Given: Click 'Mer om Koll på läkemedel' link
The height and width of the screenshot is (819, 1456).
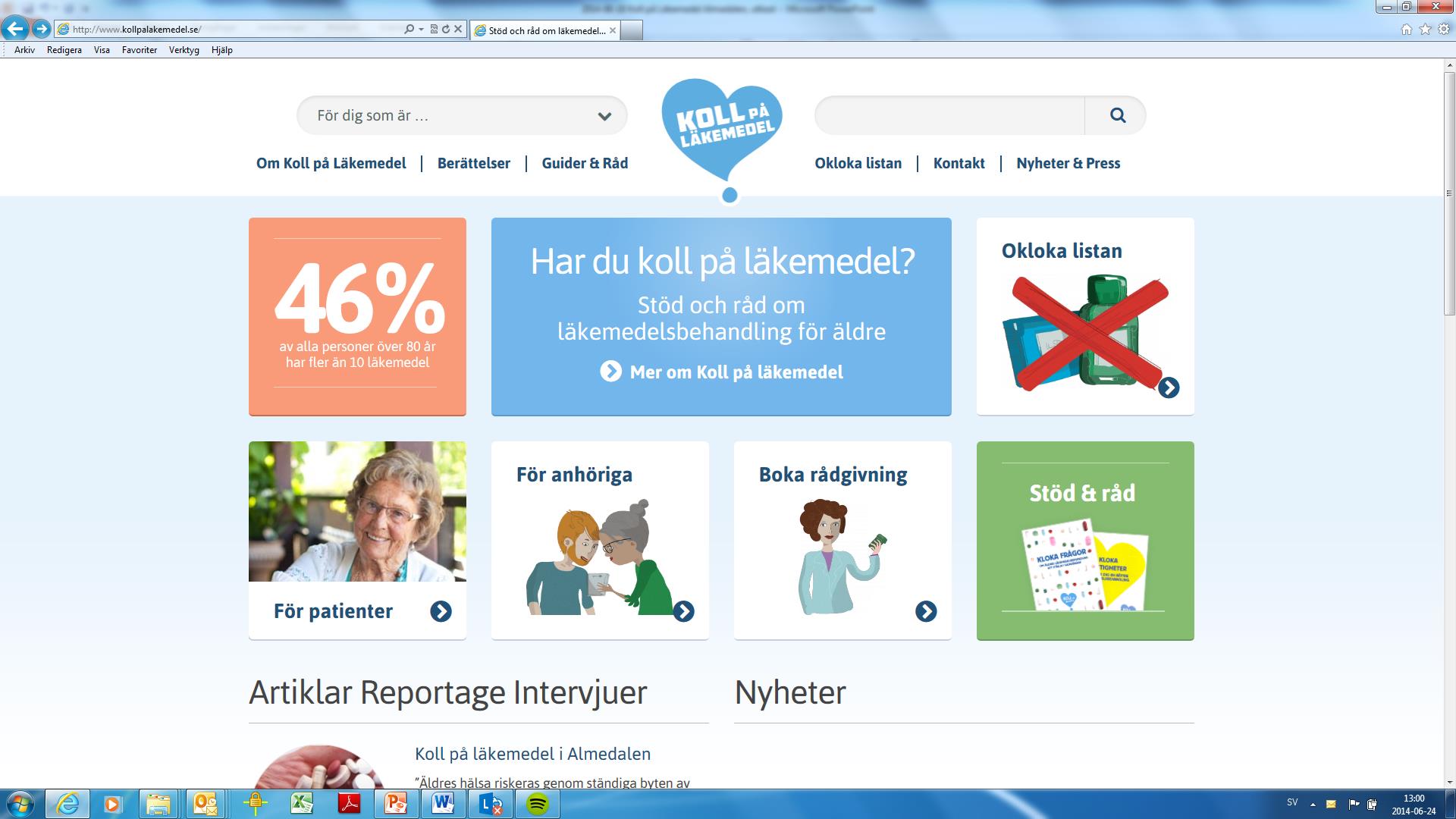Looking at the screenshot, I should (x=736, y=372).
